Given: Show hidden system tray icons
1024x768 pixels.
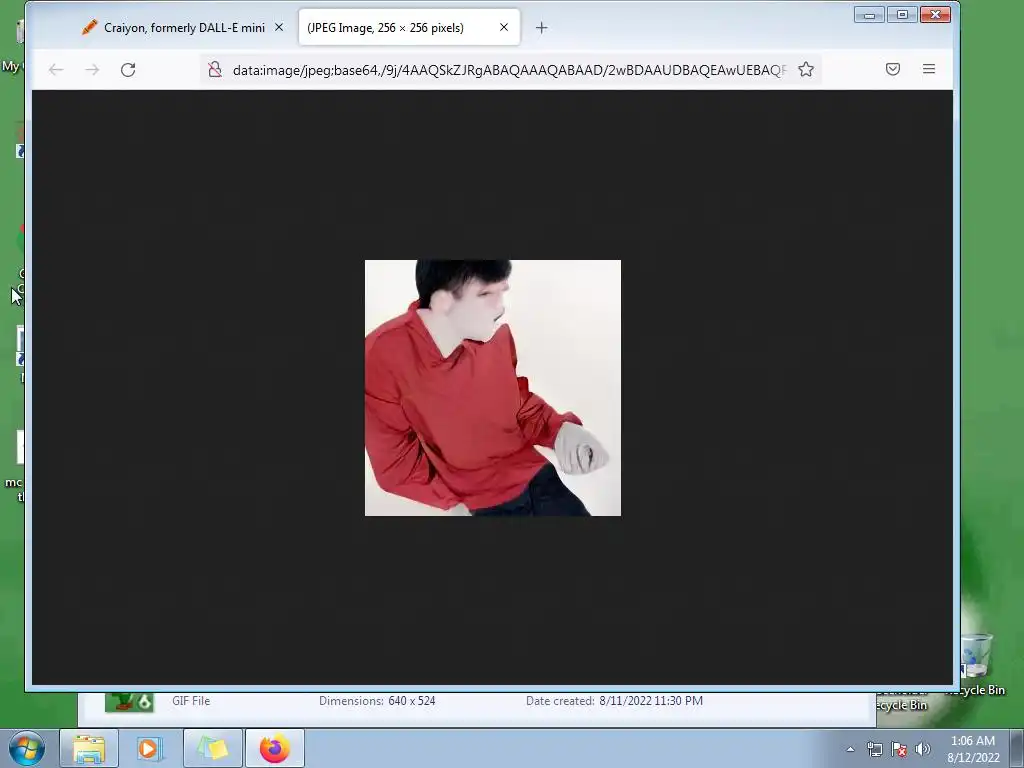Looking at the screenshot, I should point(850,749).
